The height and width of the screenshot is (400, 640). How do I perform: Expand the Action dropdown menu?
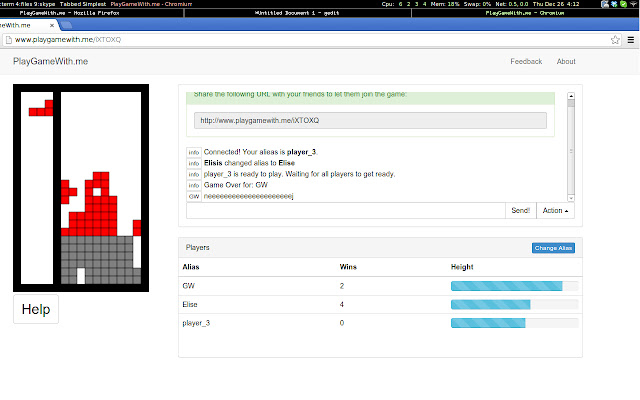556,211
